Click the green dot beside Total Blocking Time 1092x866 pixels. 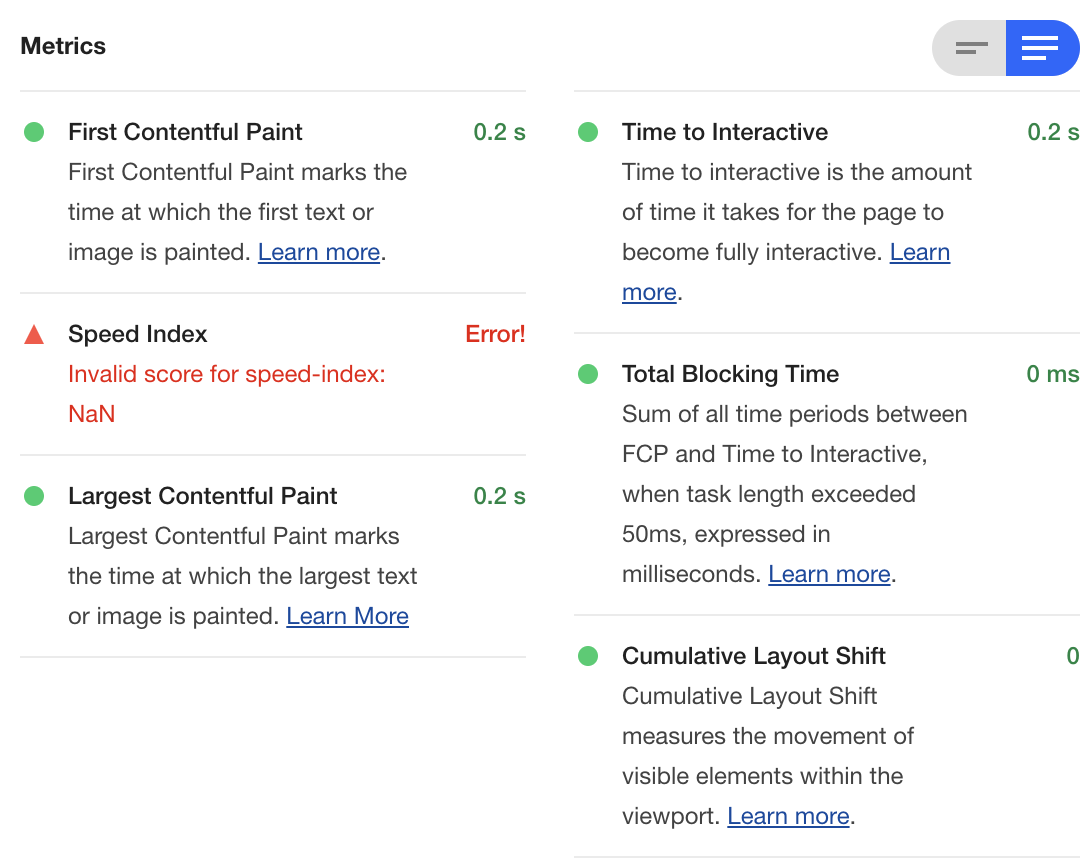[x=587, y=373]
